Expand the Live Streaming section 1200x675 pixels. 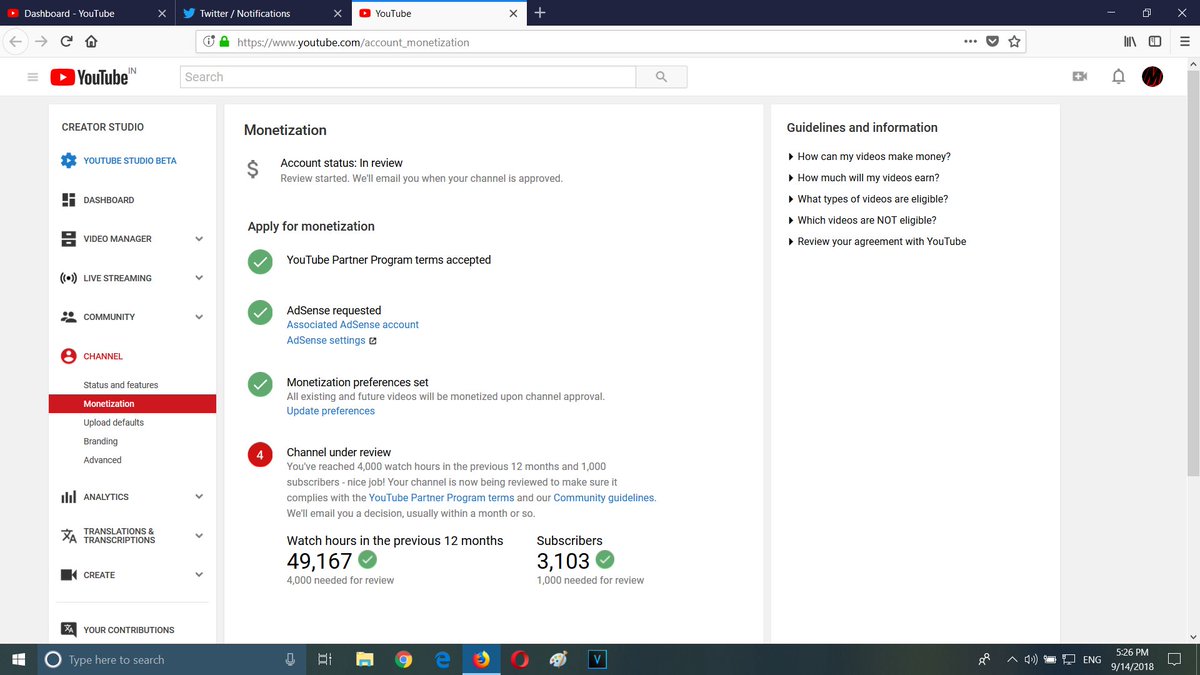pos(199,278)
